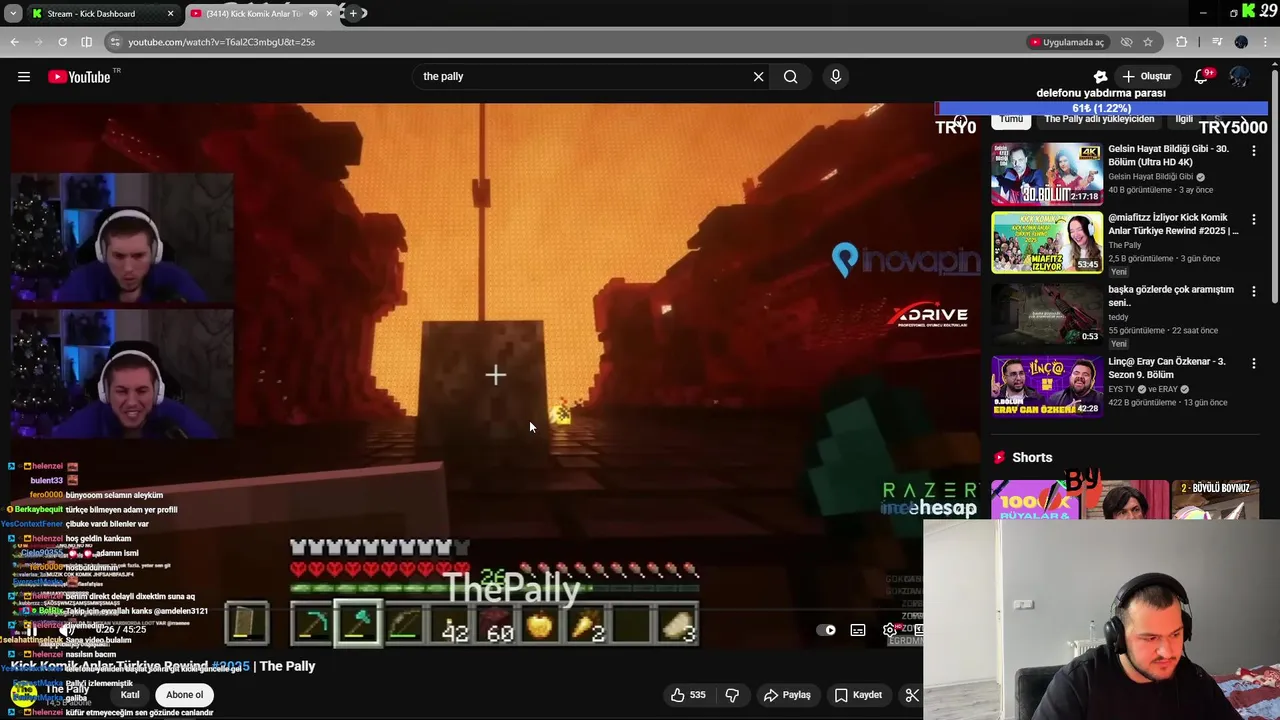This screenshot has width=1280, height=720.
Task: Open miafitzz İzliyor thumbnail 53:45
Action: coord(1047,242)
